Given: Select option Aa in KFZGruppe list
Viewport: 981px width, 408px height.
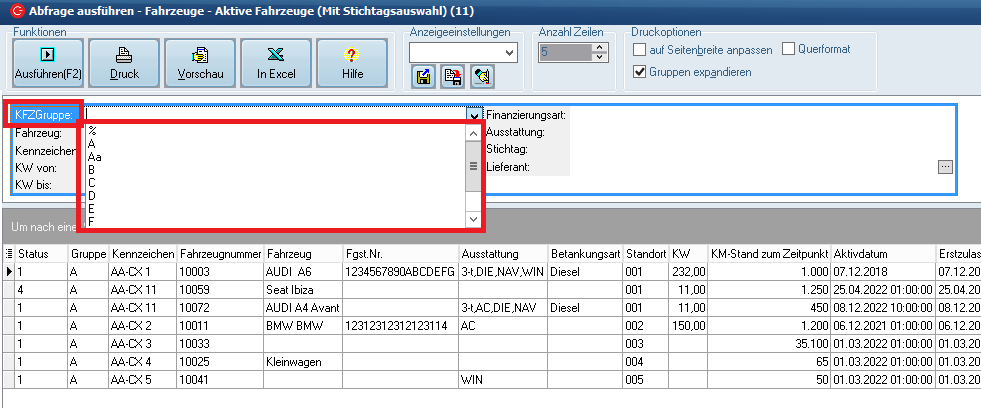Looking at the screenshot, I should point(94,157).
